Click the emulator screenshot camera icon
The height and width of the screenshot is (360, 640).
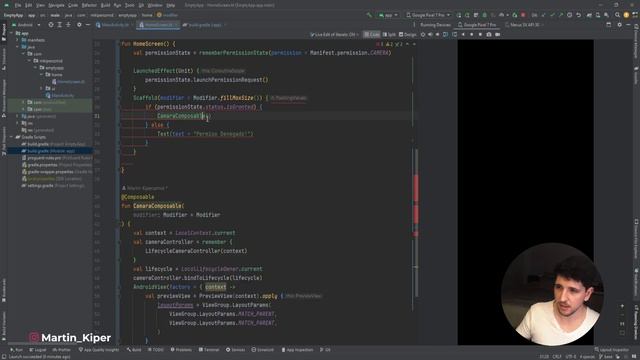click(489, 35)
